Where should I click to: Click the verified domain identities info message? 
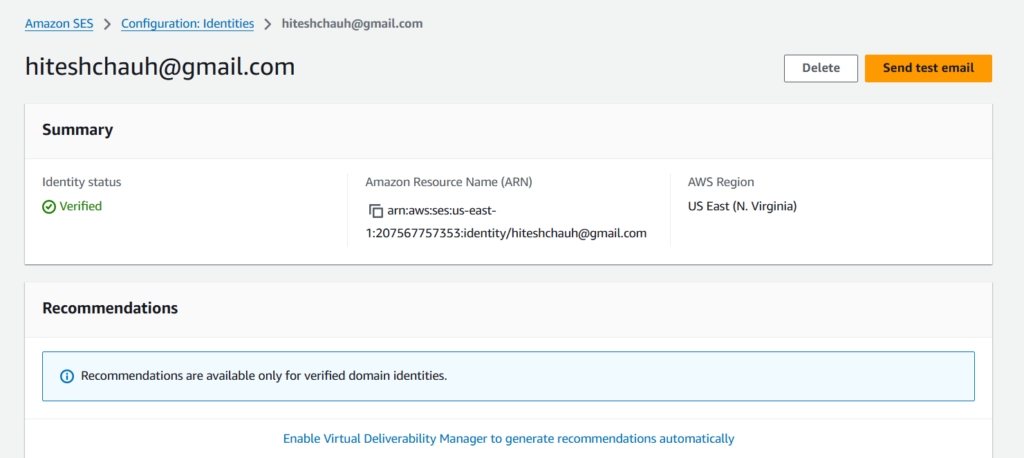click(263, 376)
